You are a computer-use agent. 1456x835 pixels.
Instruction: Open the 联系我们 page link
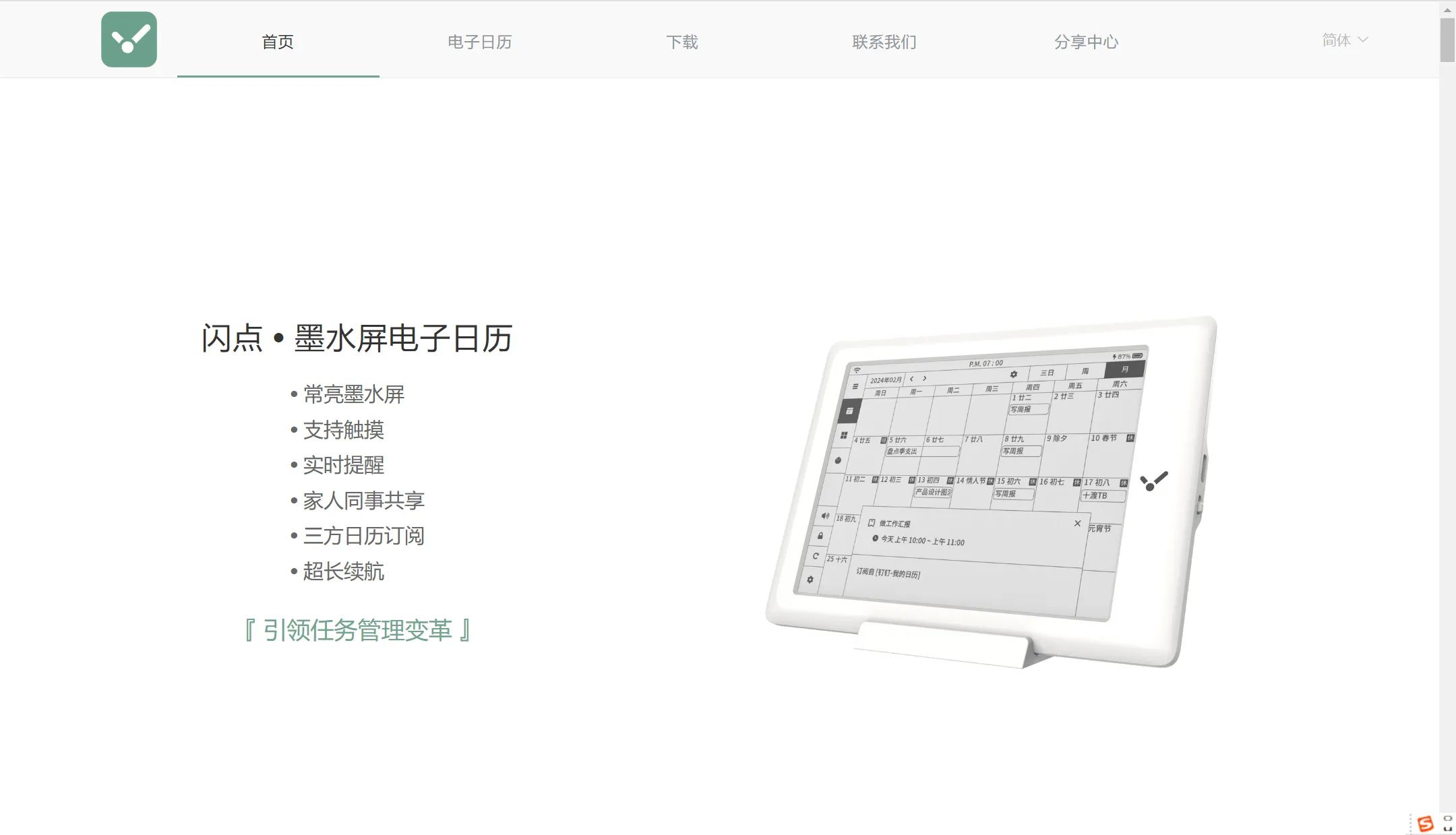884,42
